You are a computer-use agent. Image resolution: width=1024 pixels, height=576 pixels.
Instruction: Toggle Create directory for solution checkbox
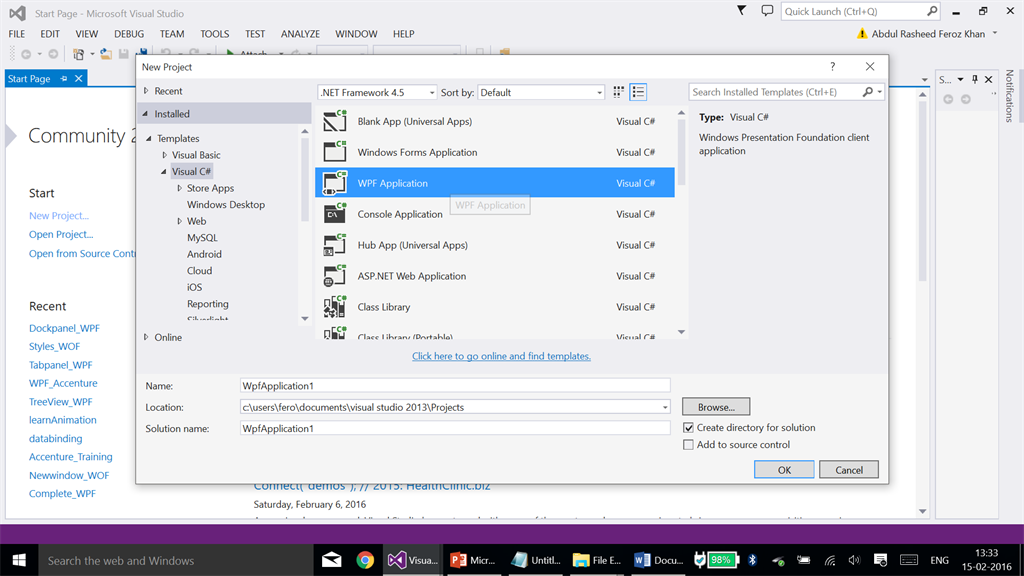click(688, 428)
